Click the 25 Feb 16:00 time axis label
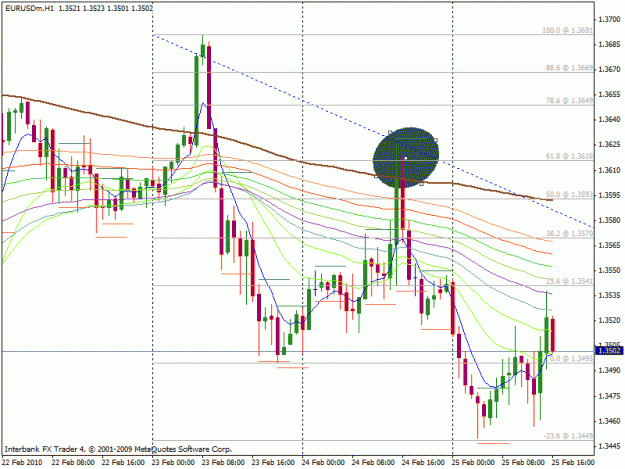This screenshot has width=625, height=469. point(573,462)
